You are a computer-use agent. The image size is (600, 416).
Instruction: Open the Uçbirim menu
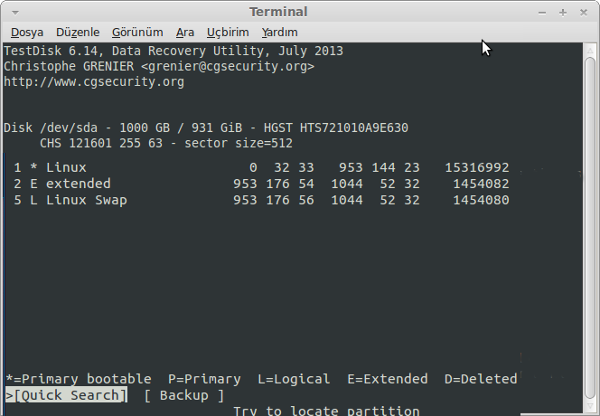point(228,33)
